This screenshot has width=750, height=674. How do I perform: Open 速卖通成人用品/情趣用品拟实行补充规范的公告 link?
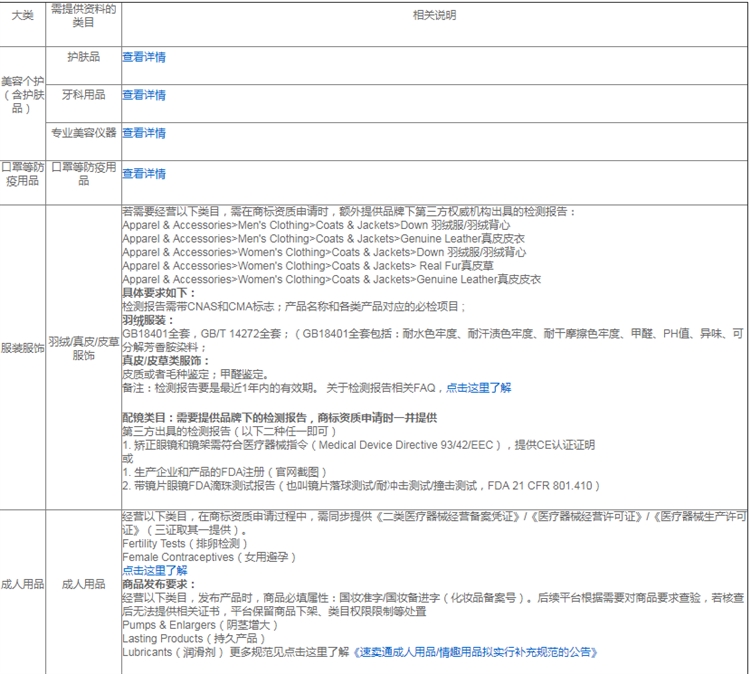pyautogui.click(x=475, y=652)
